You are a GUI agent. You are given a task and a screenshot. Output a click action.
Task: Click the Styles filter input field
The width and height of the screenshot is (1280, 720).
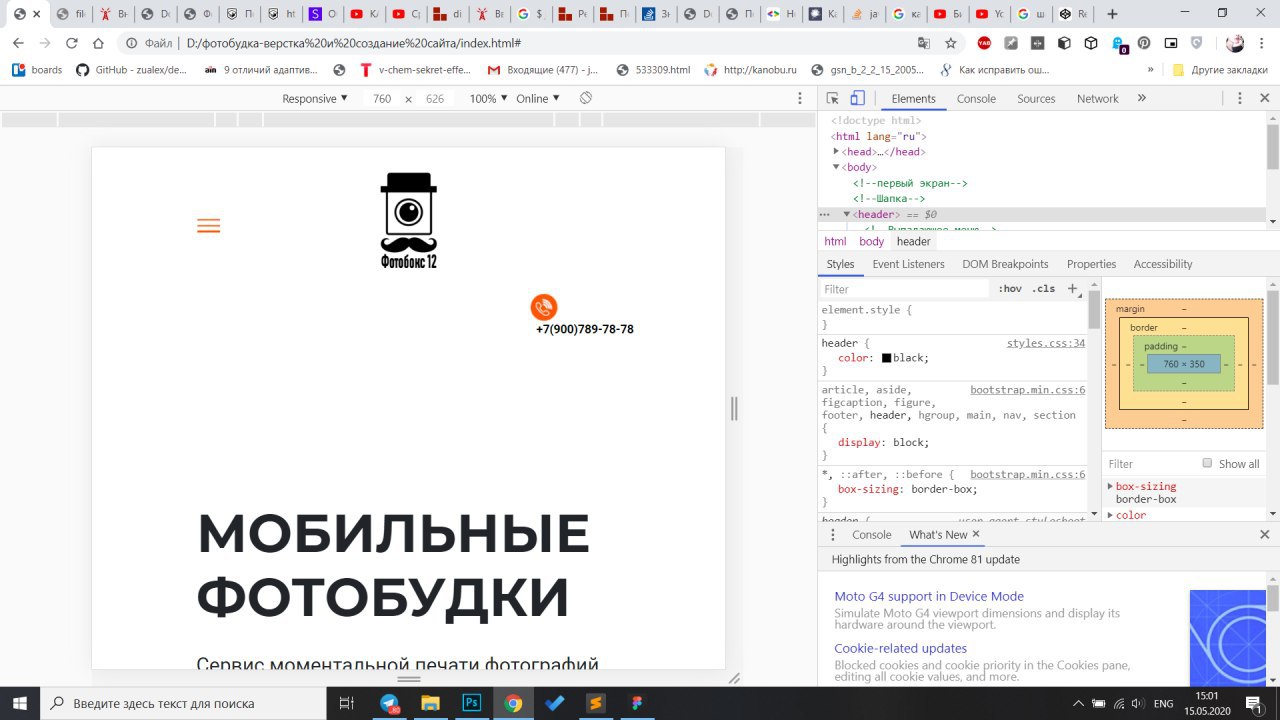pos(905,289)
